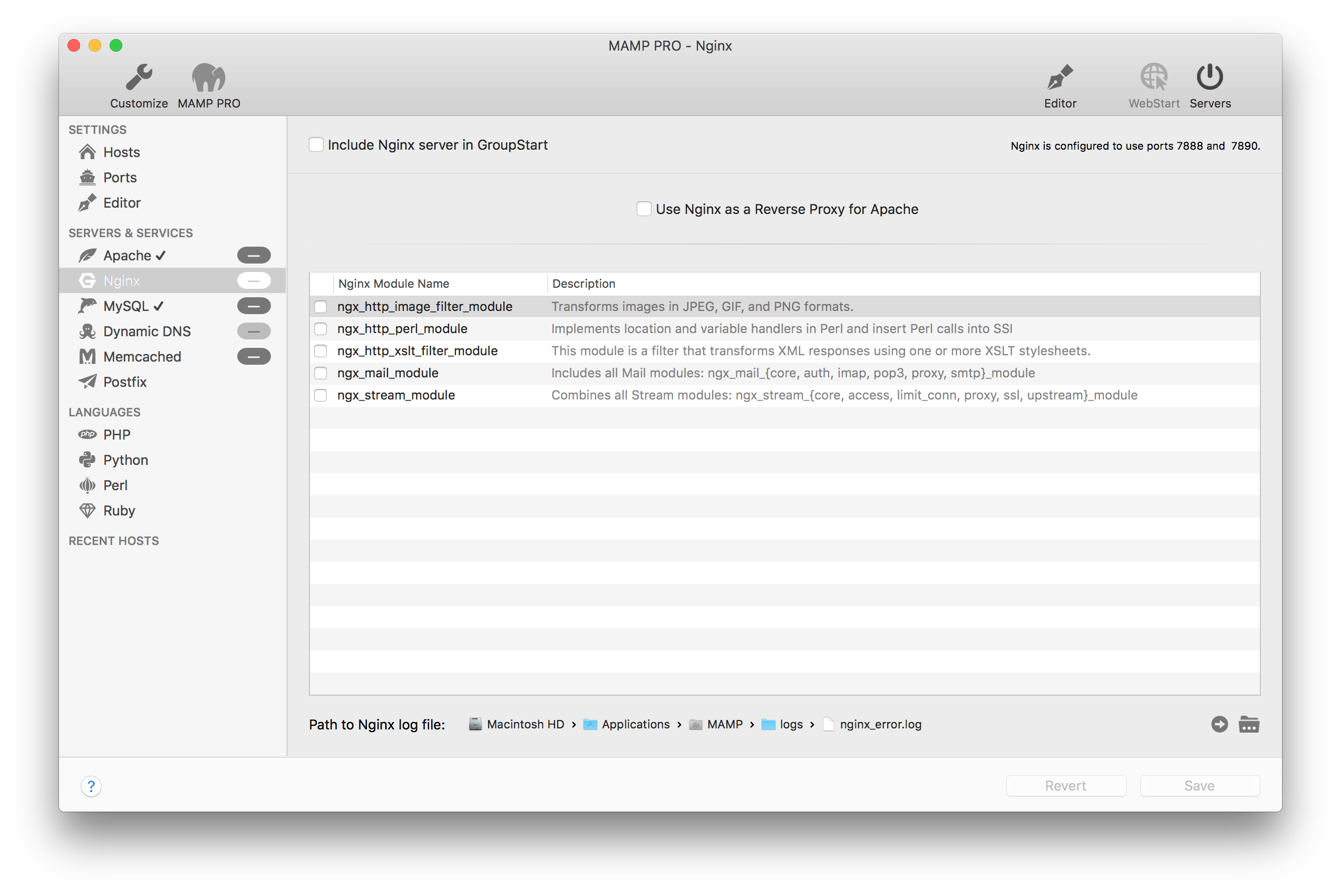Click the Save button
1341x896 pixels.
pyautogui.click(x=1199, y=786)
